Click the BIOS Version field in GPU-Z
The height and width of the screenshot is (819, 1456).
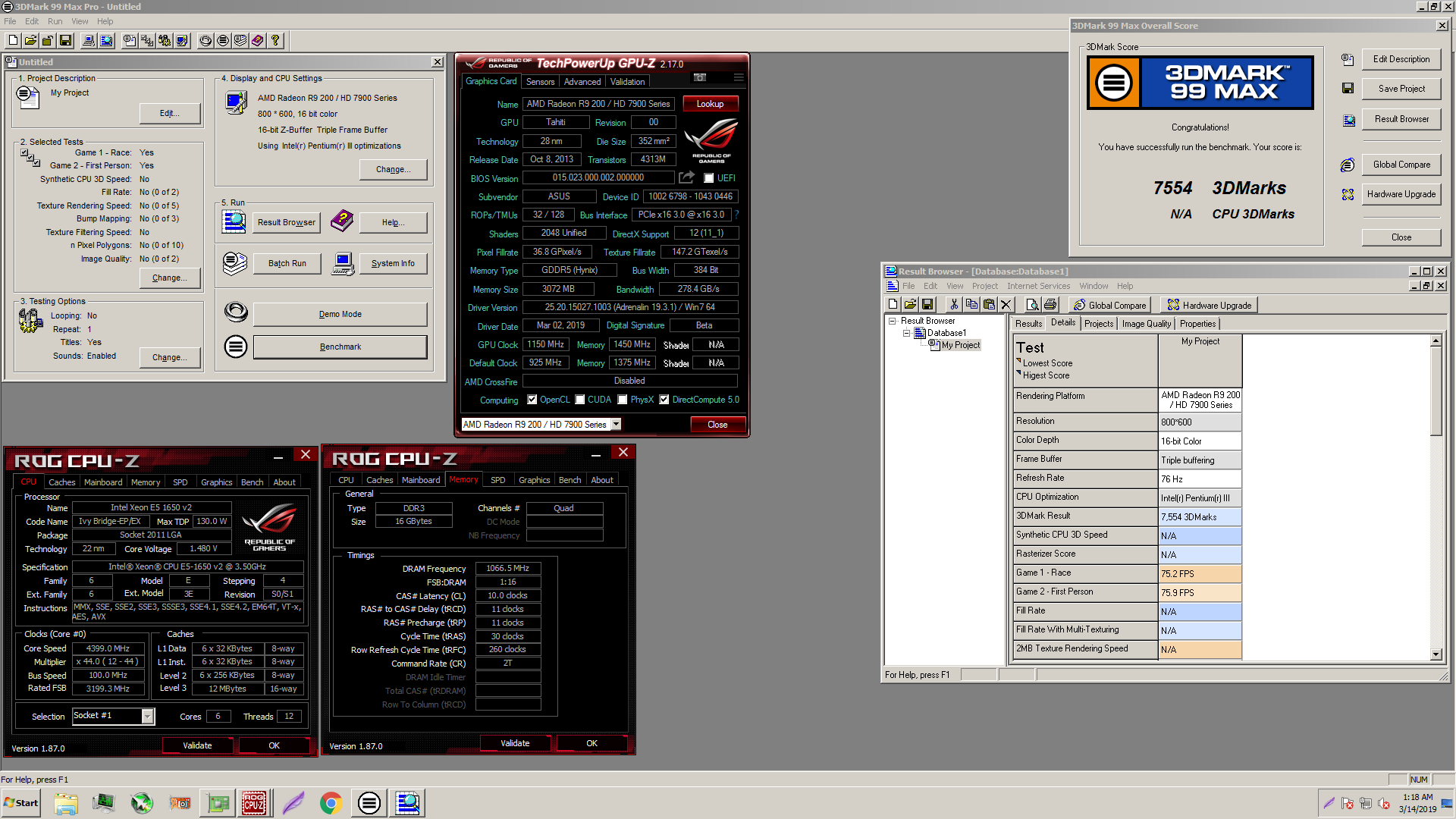tap(598, 177)
